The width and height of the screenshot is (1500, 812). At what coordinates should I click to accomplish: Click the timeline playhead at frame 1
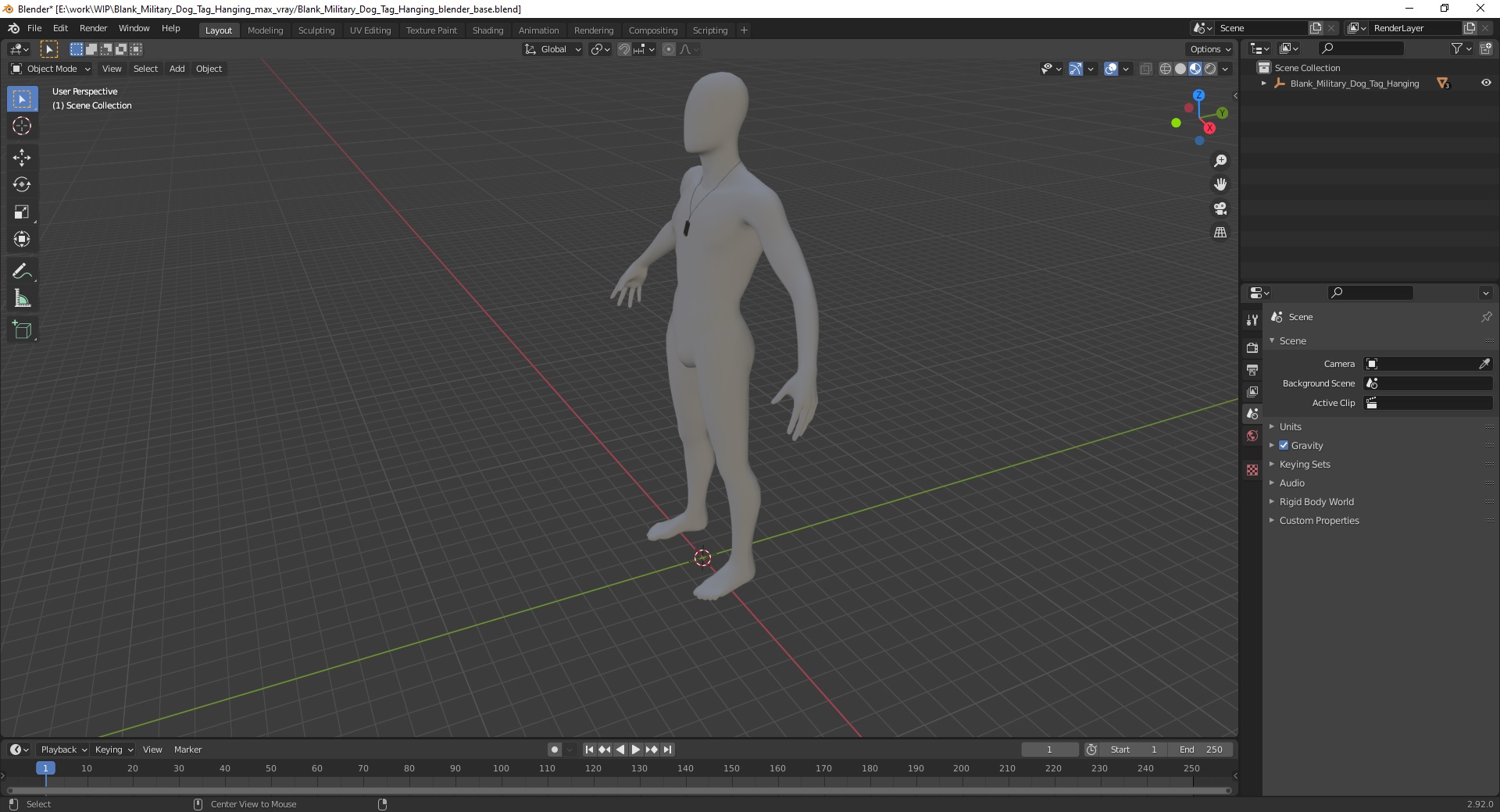45,768
